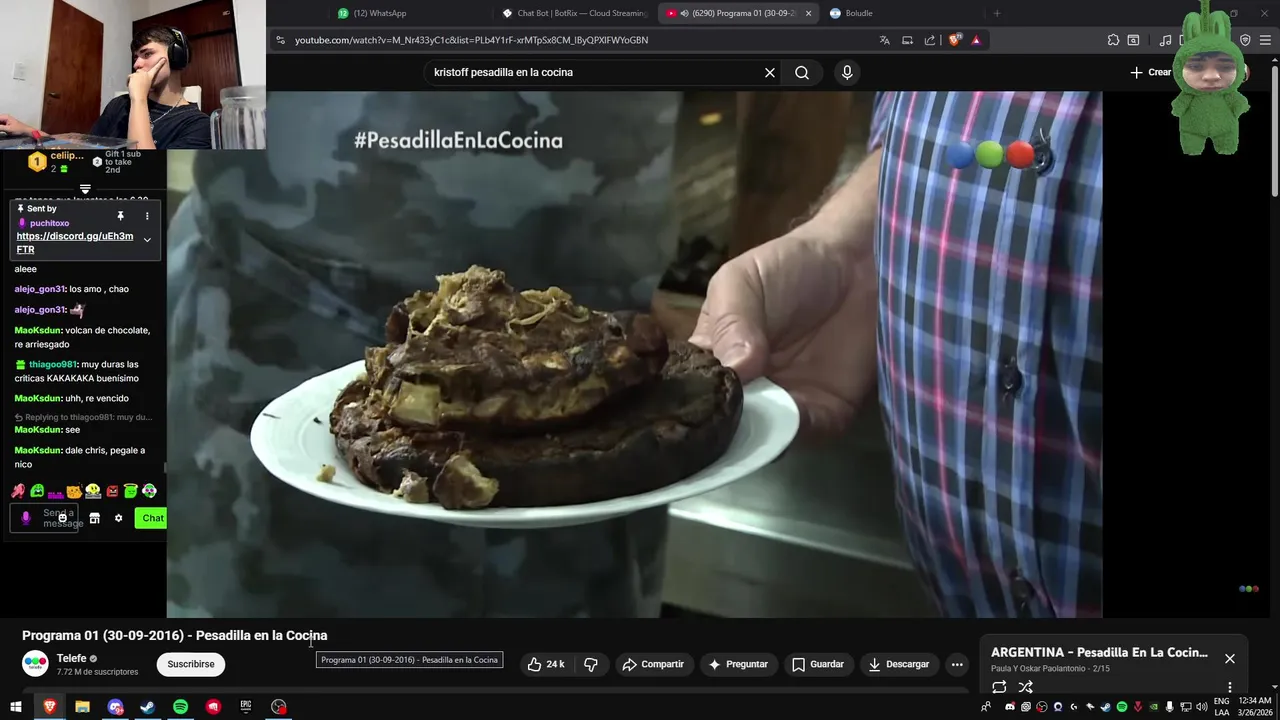Open pinned message three-dot options
1280x720 pixels.
[147, 216]
